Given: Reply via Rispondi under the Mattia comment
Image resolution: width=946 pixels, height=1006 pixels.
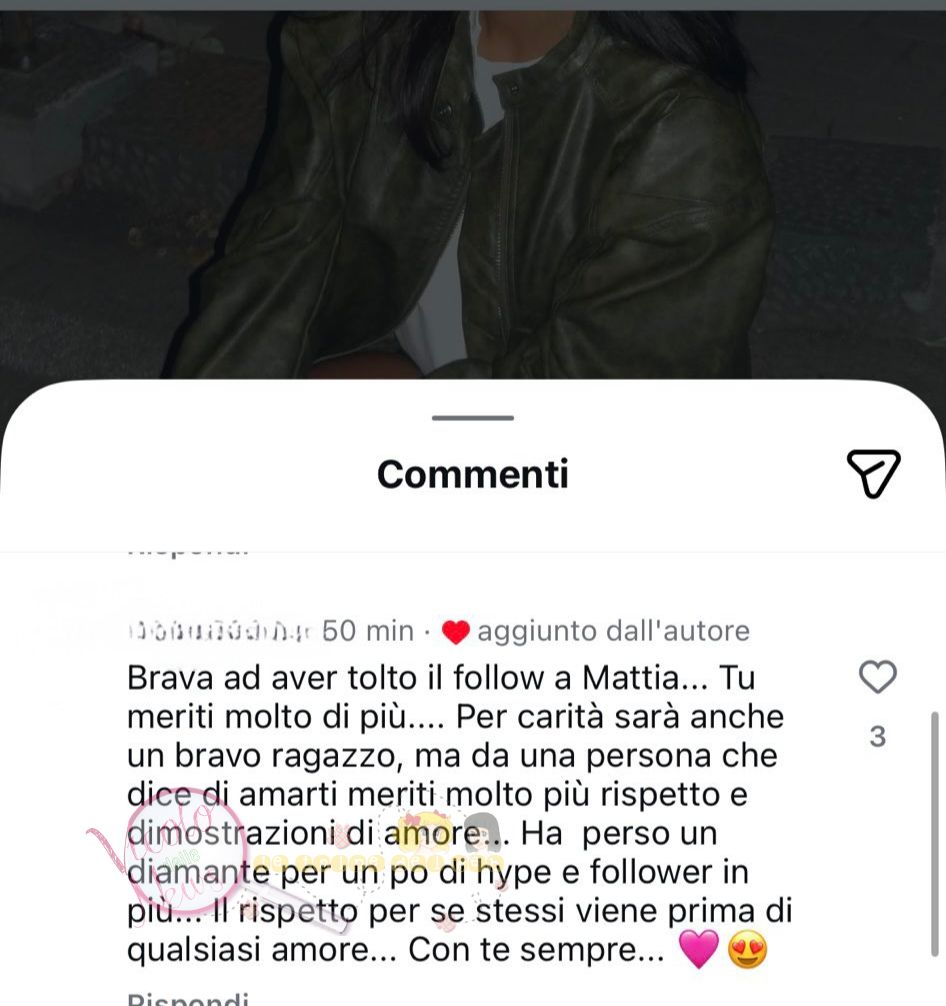Looking at the screenshot, I should coord(188,999).
